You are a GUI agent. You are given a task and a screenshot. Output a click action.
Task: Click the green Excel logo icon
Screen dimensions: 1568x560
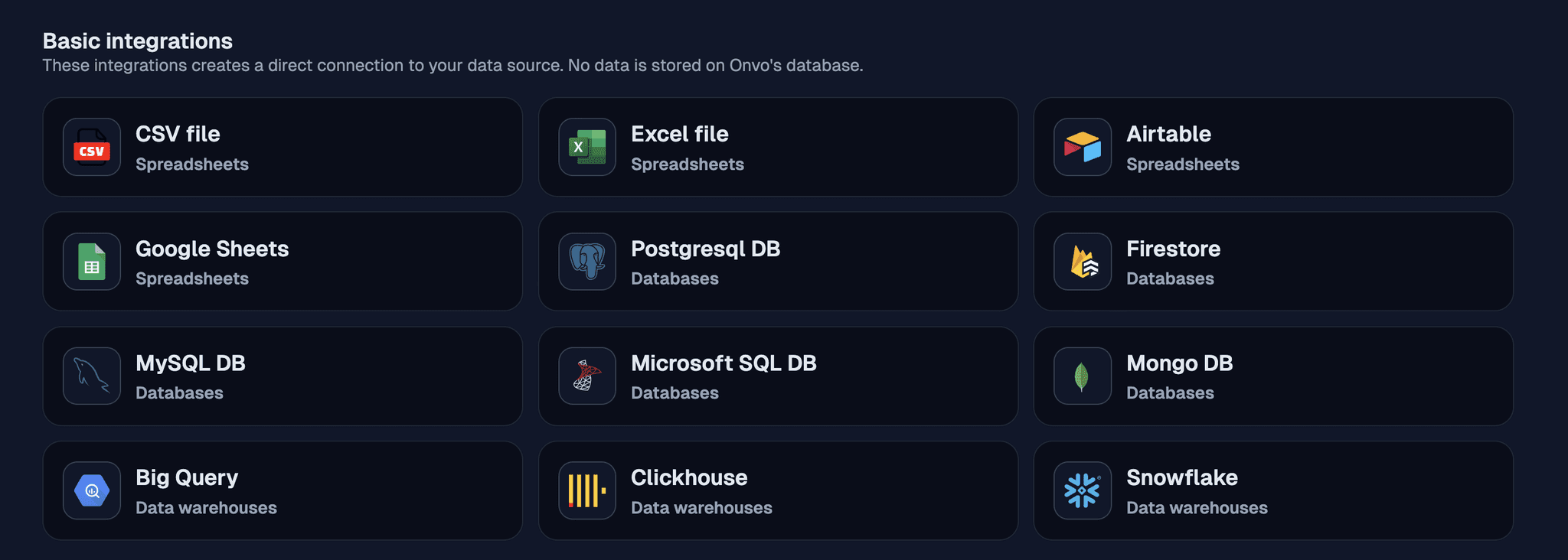pyautogui.click(x=587, y=148)
